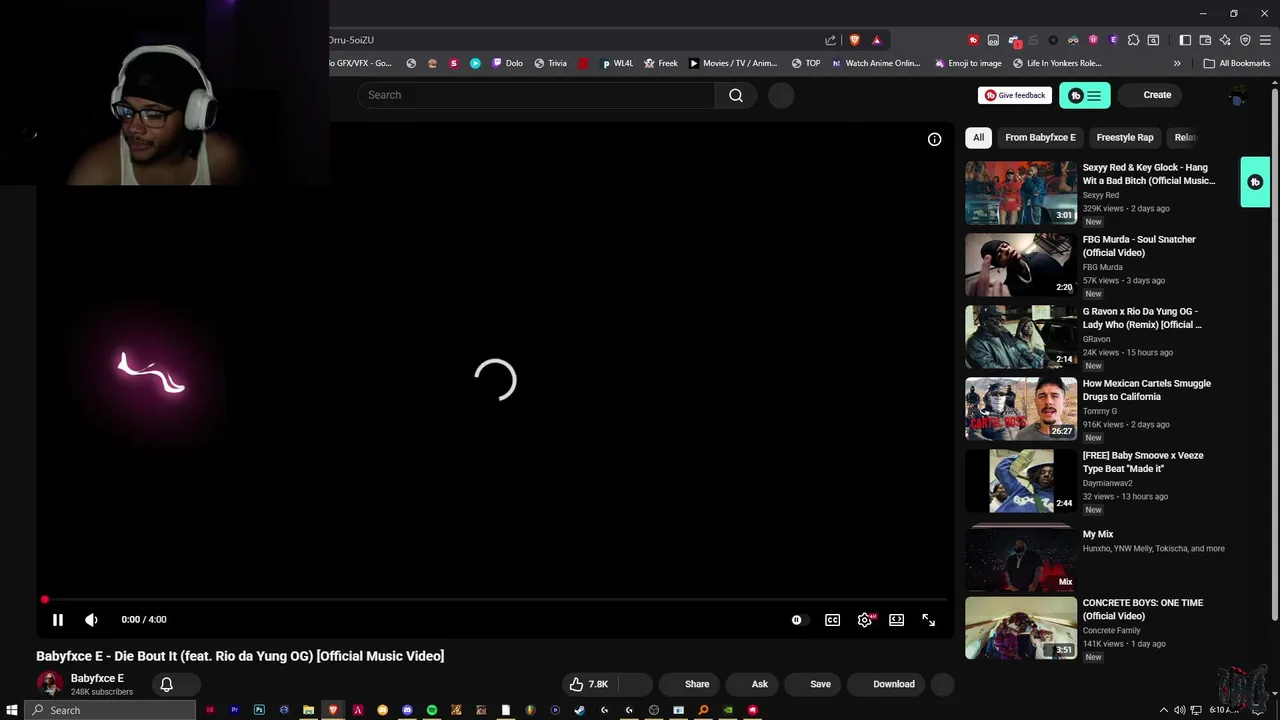1280x720 pixels.
Task: Pause the video with the pause button
Action: pos(58,620)
